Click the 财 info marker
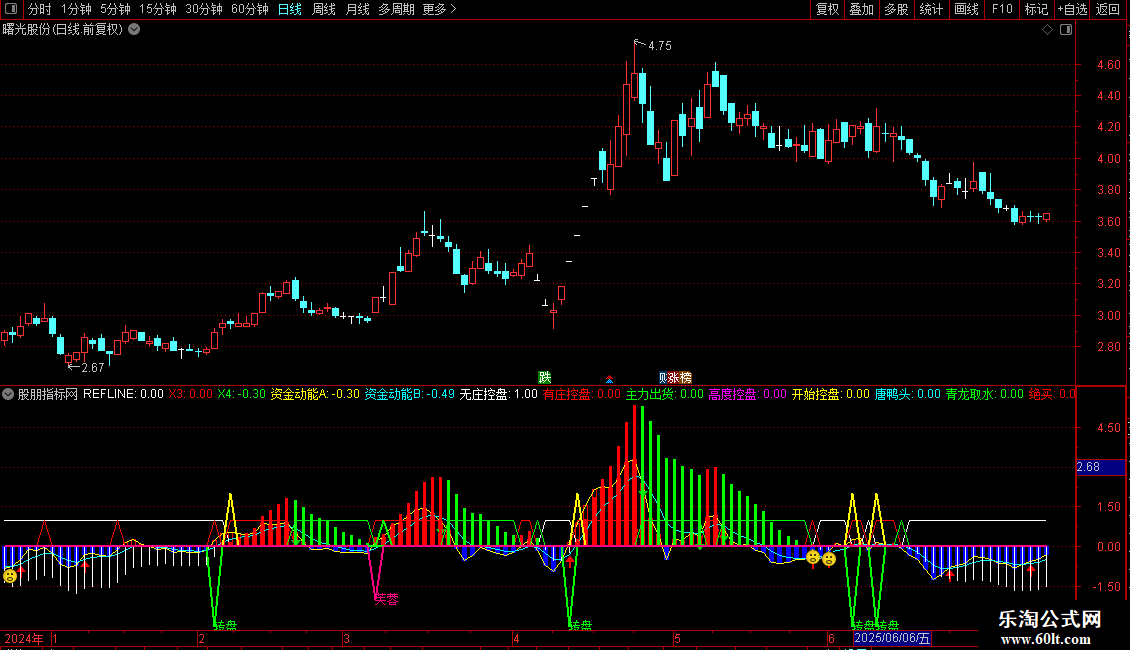1130x650 pixels. tap(663, 378)
